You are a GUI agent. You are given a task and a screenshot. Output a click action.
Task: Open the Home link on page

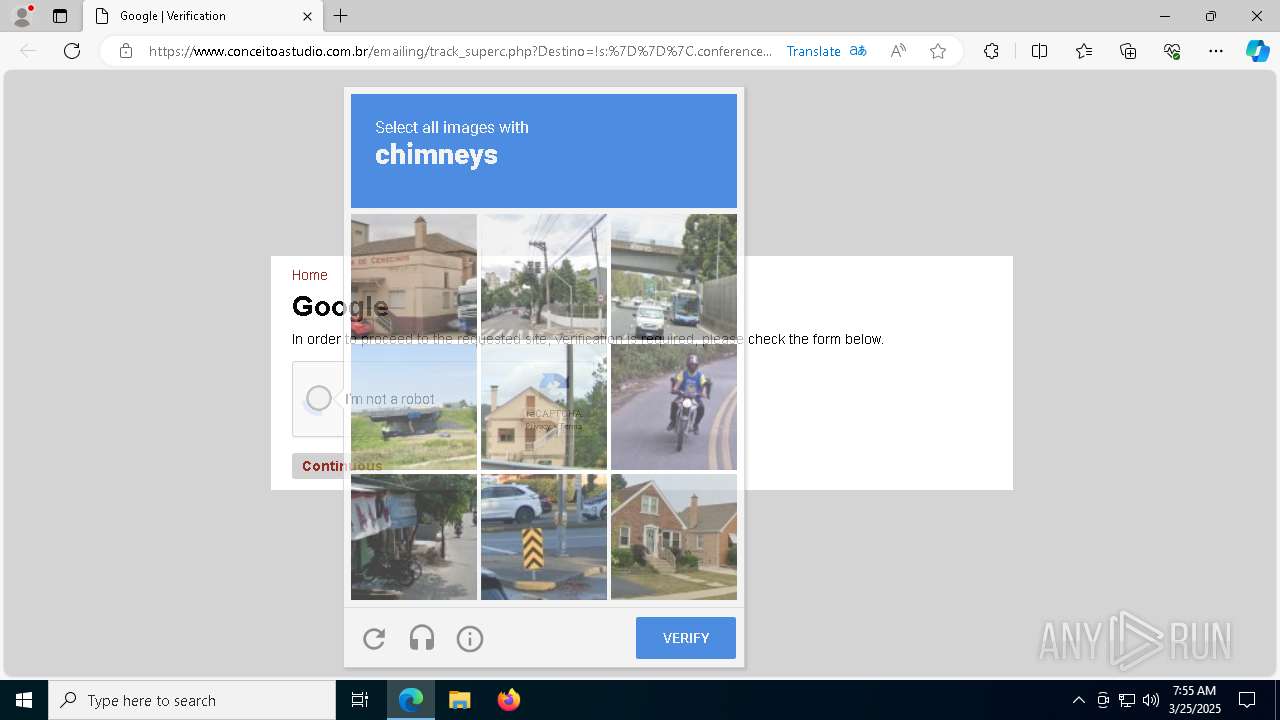(x=309, y=275)
